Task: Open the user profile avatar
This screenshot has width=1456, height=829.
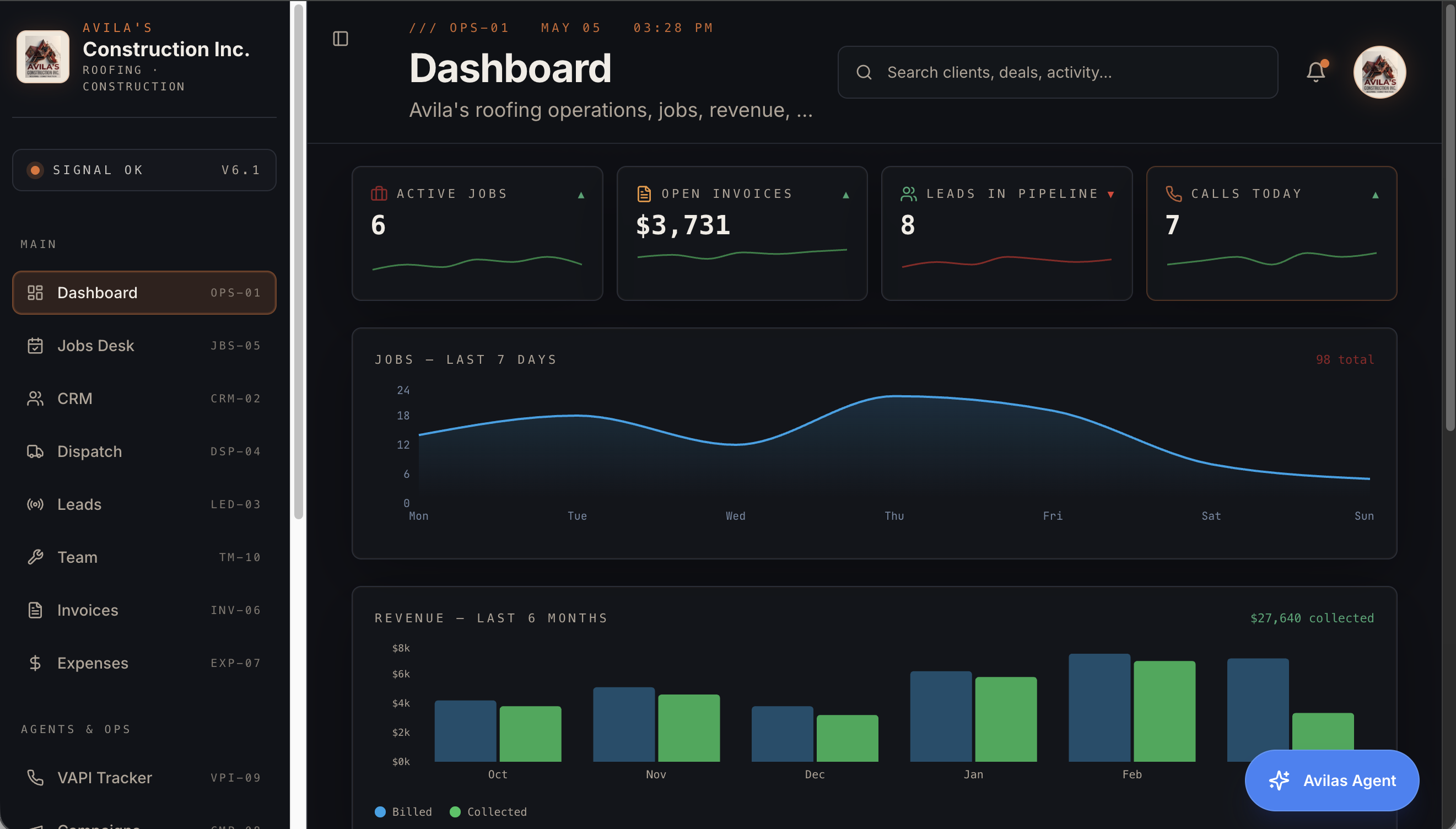Action: click(x=1379, y=72)
